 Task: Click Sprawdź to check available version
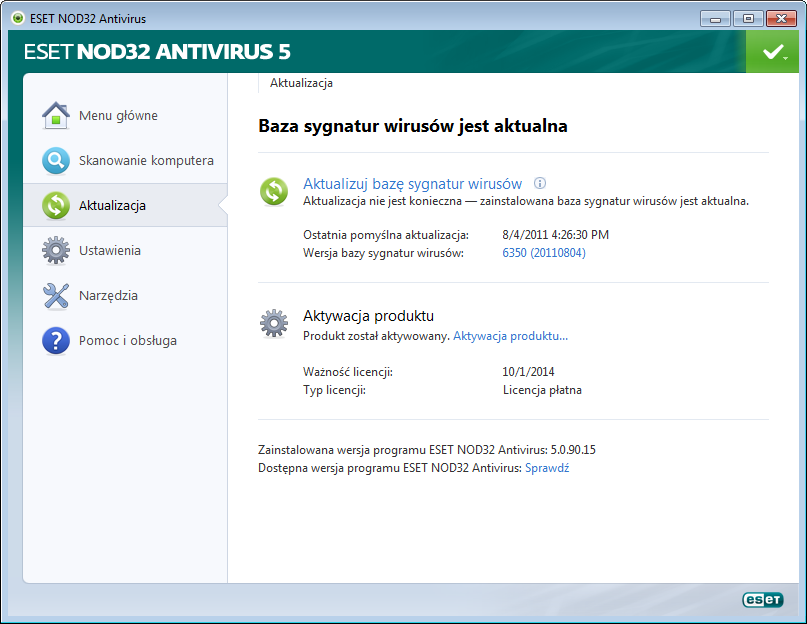[547, 468]
